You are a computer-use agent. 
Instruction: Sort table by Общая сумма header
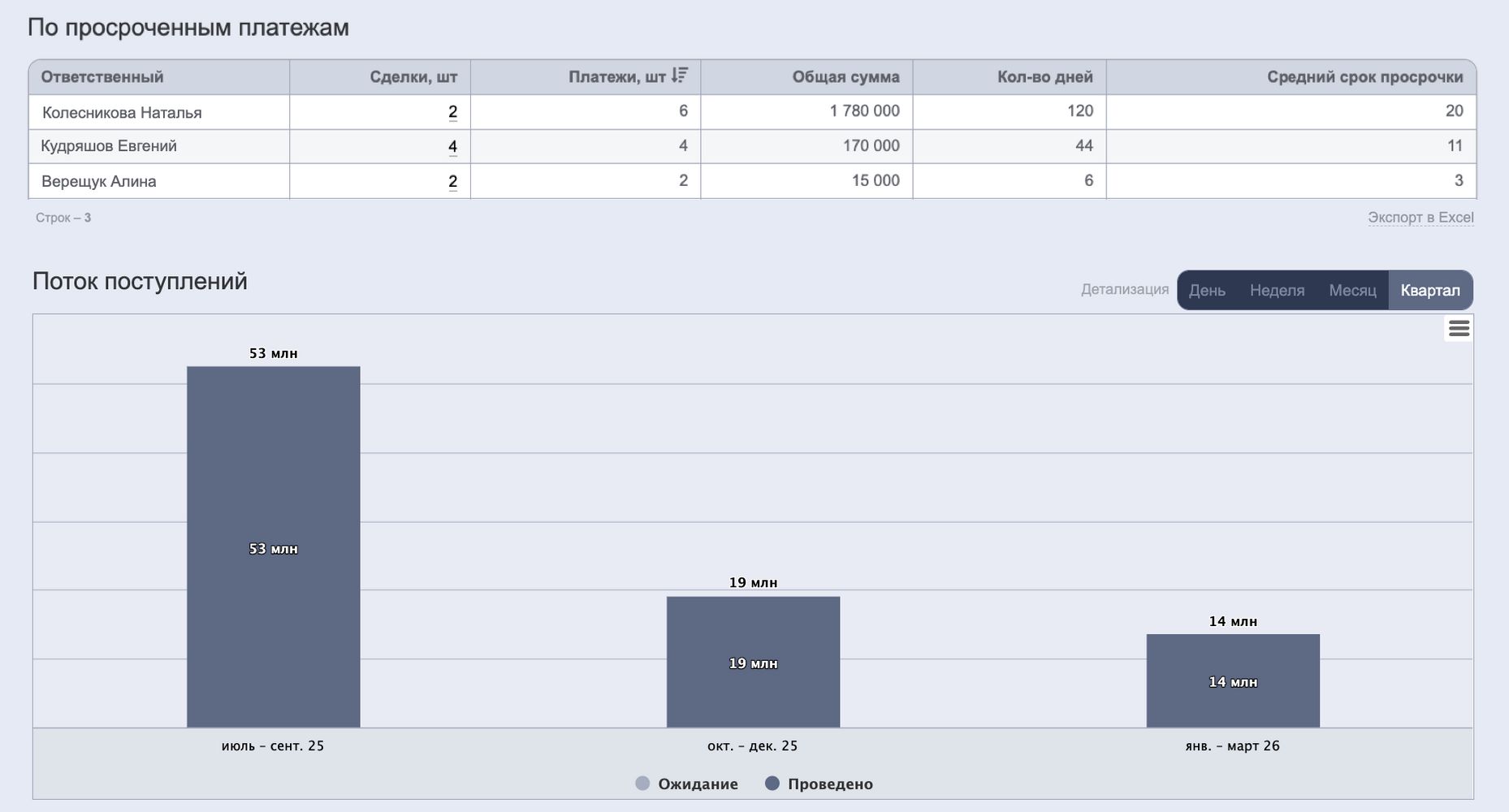845,77
